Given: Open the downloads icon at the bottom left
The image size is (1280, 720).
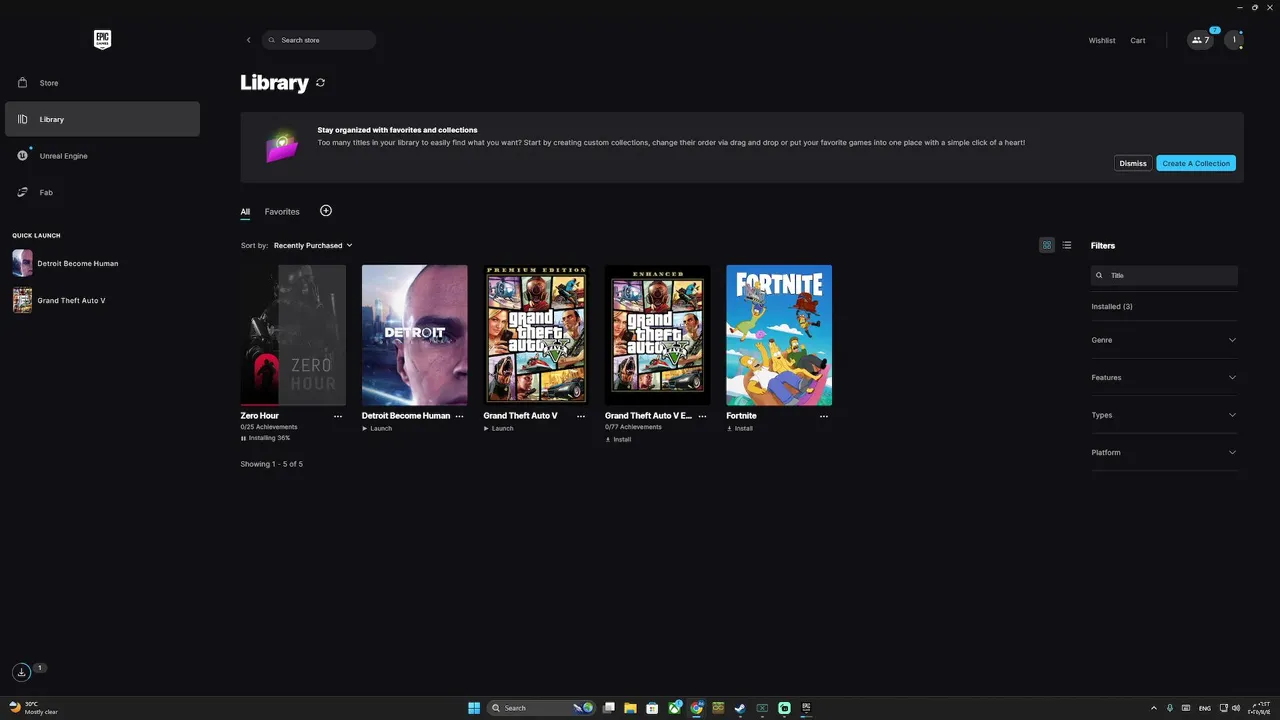Looking at the screenshot, I should coord(21,672).
